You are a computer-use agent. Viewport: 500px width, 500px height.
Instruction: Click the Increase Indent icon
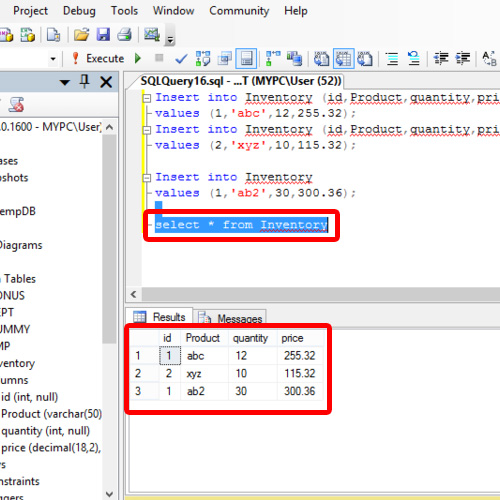tap(463, 59)
